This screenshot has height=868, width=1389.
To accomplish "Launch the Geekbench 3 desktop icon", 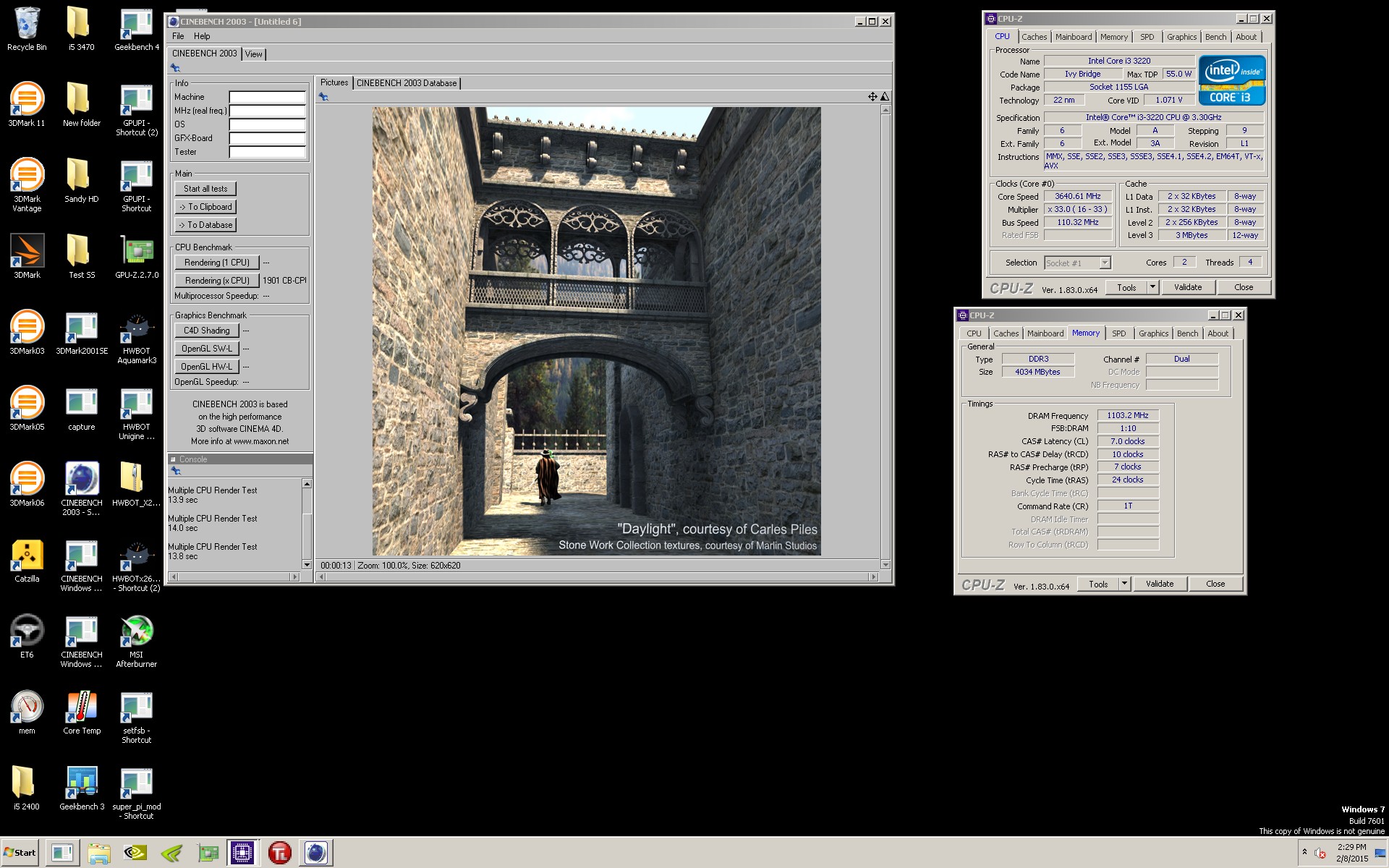I will point(81,788).
